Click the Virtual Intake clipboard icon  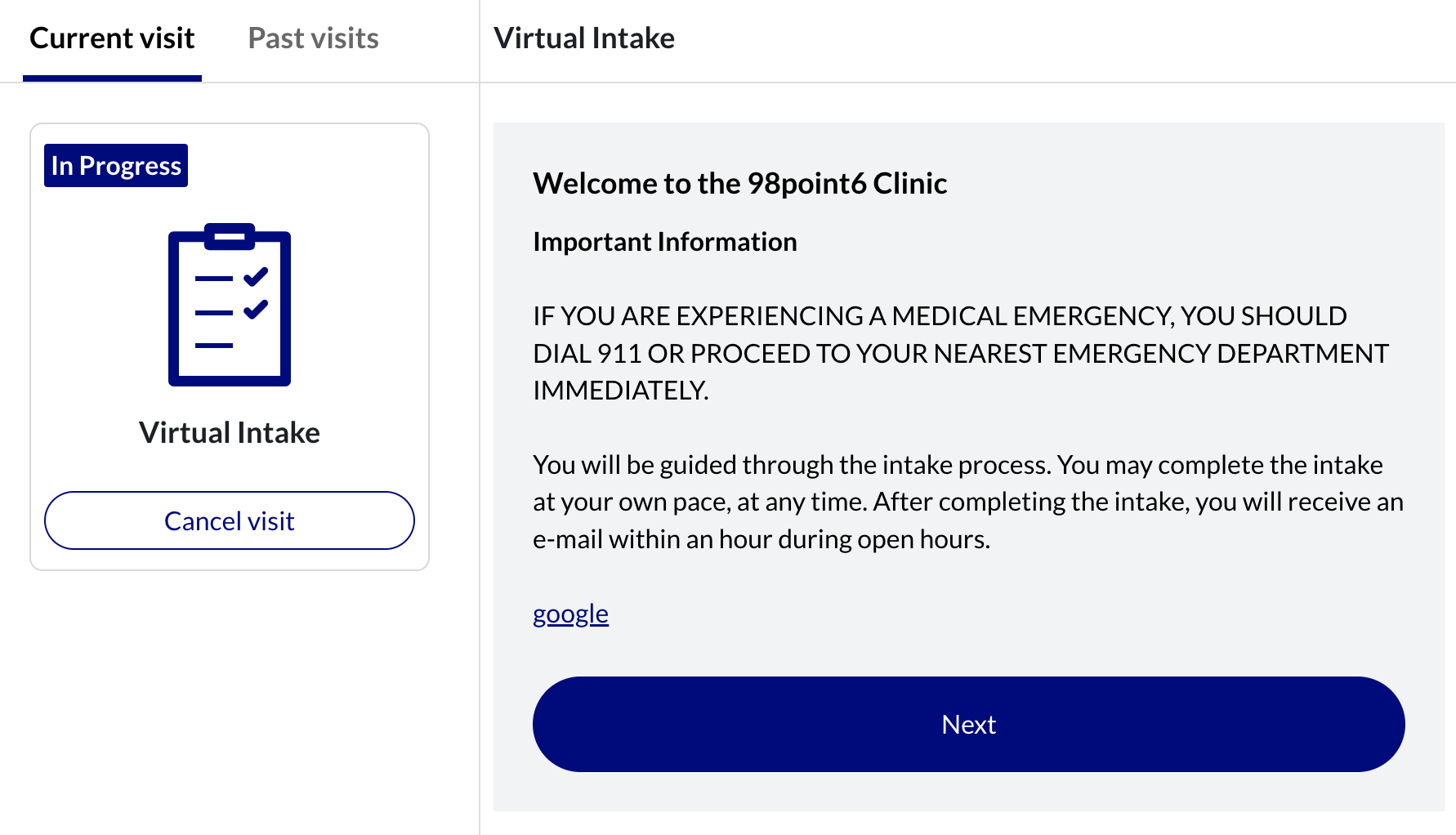click(230, 305)
